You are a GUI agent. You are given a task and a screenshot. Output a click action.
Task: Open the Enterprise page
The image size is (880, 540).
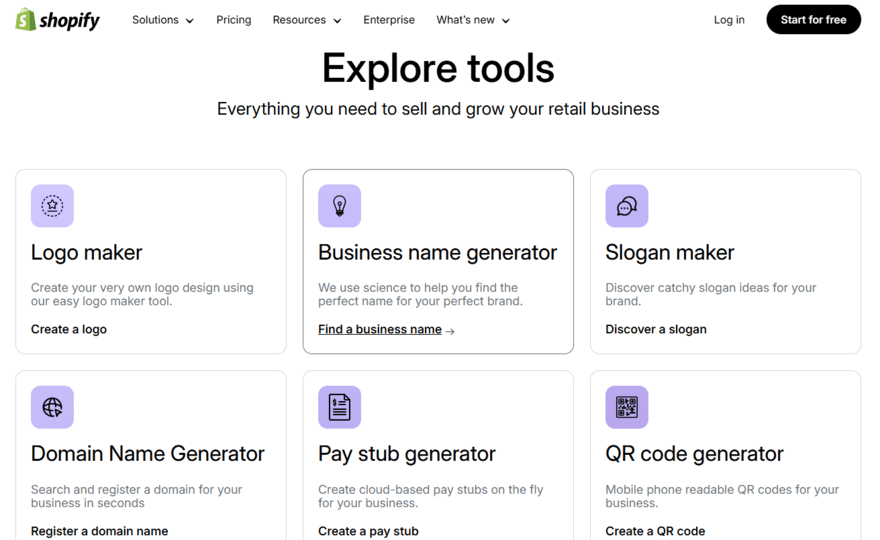tap(389, 20)
